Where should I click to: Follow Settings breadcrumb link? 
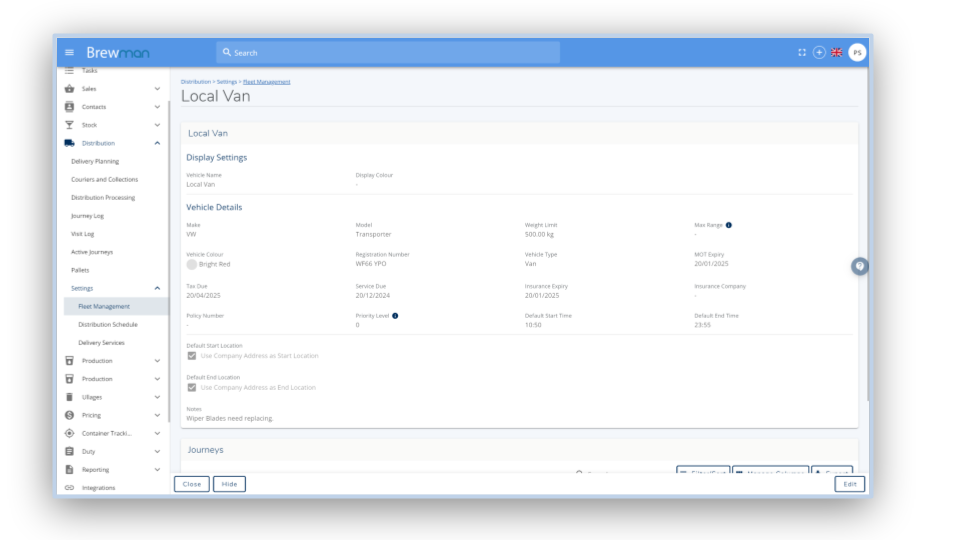[x=227, y=81]
